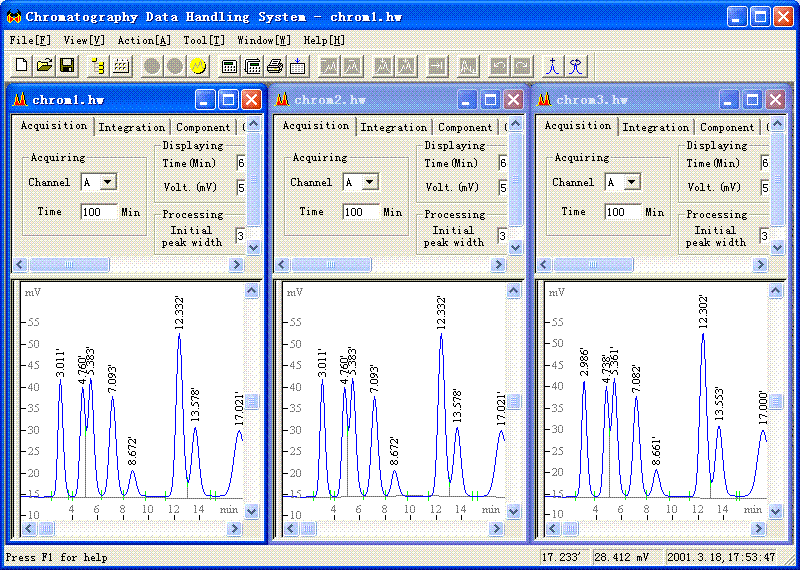800x570 pixels.
Task: Switch to Component tab in chrom1.hw
Action: pyautogui.click(x=203, y=128)
